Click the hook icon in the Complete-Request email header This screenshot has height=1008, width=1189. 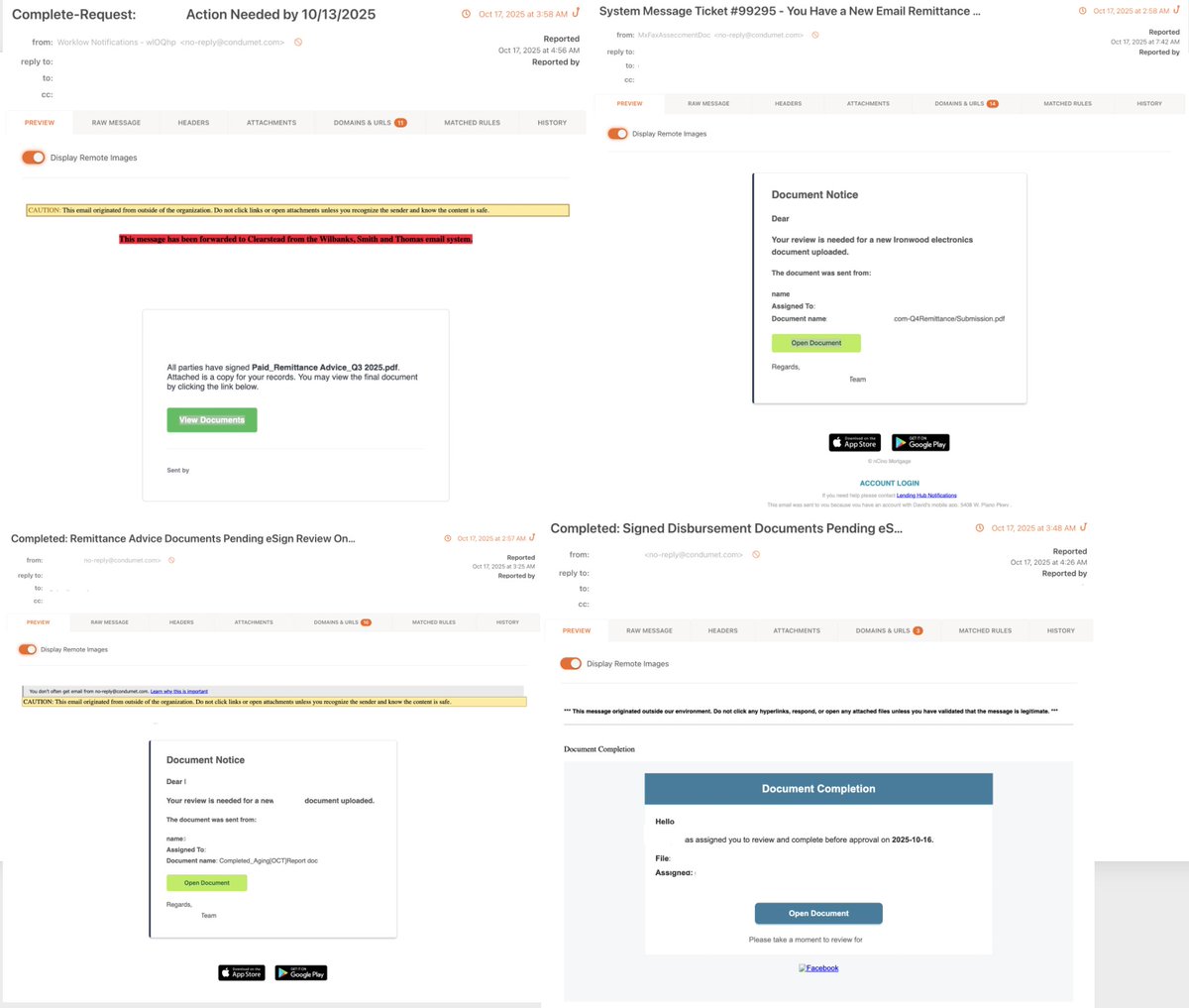[x=577, y=13]
